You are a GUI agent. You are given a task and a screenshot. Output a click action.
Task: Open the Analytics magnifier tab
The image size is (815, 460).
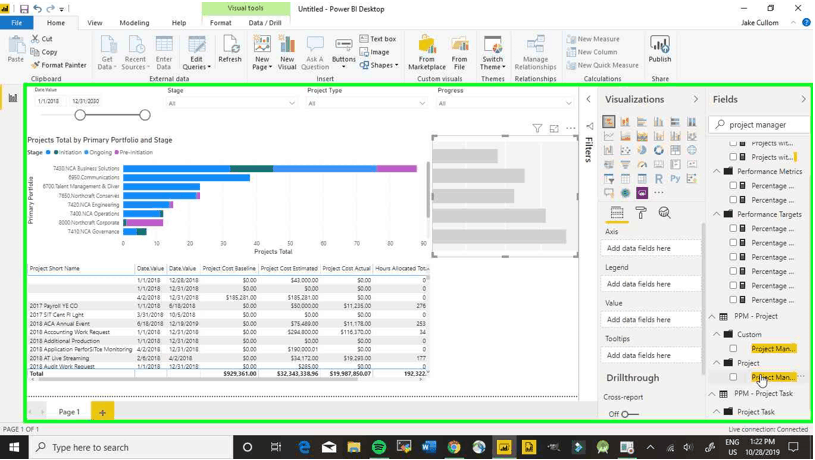[664, 213]
